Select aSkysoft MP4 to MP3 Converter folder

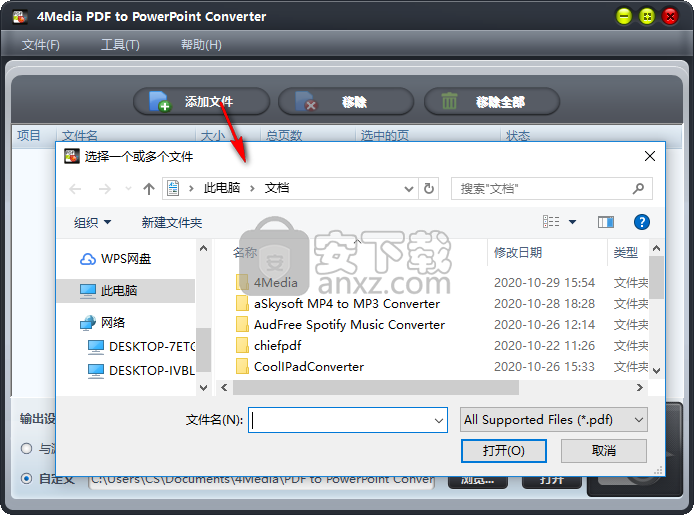(x=337, y=304)
